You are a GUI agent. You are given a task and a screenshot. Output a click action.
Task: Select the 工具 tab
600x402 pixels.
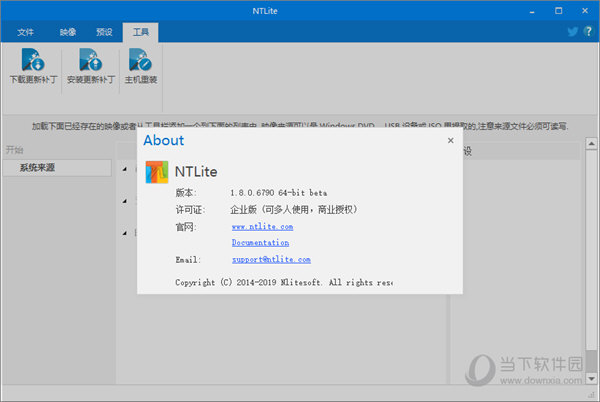point(140,32)
